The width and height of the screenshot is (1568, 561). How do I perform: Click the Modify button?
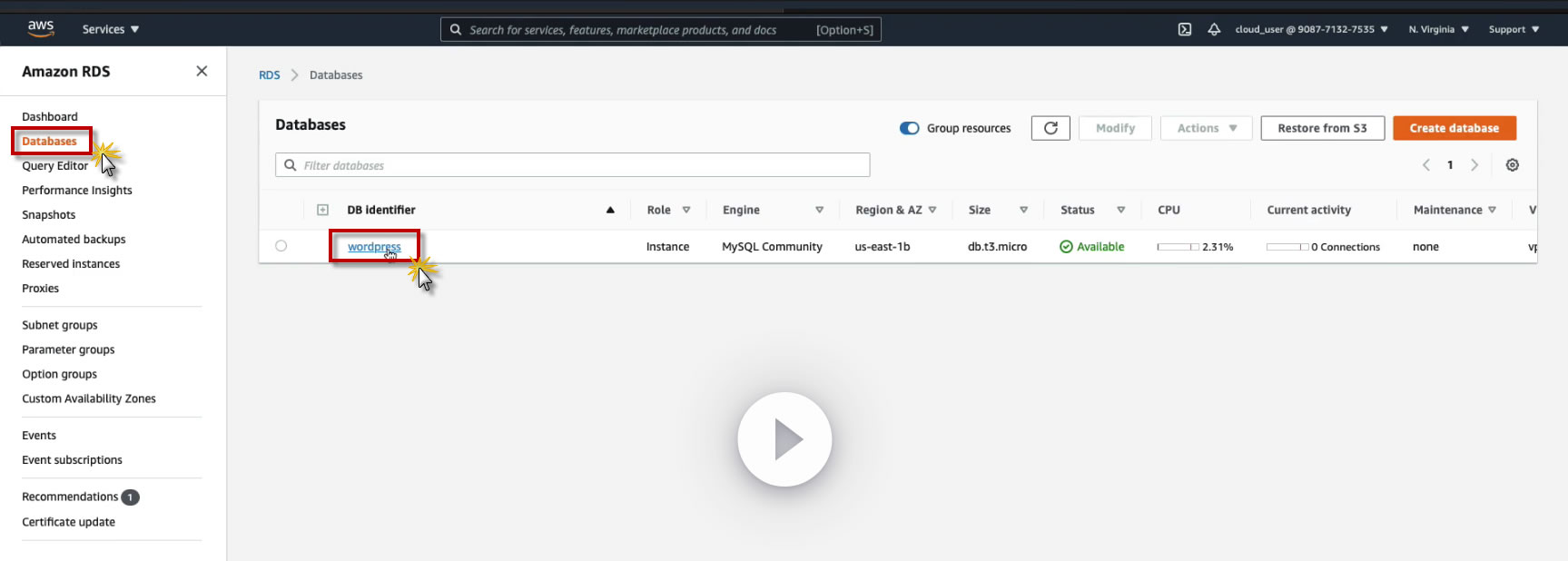coord(1115,128)
